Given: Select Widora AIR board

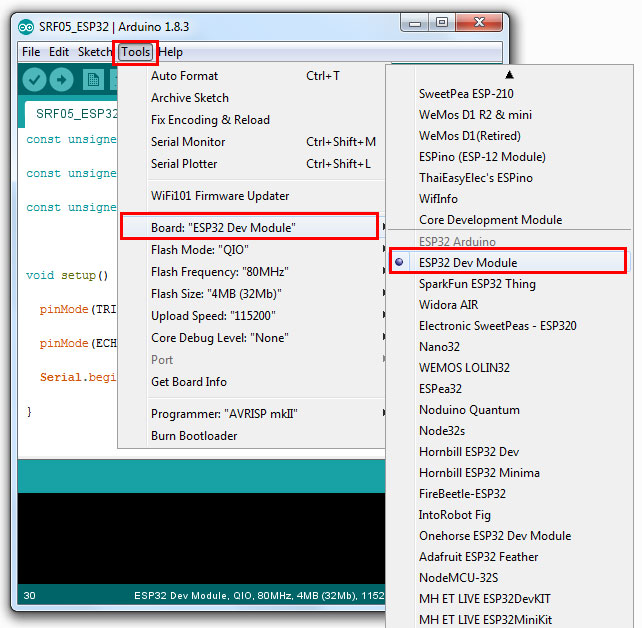Looking at the screenshot, I should click(509, 305).
